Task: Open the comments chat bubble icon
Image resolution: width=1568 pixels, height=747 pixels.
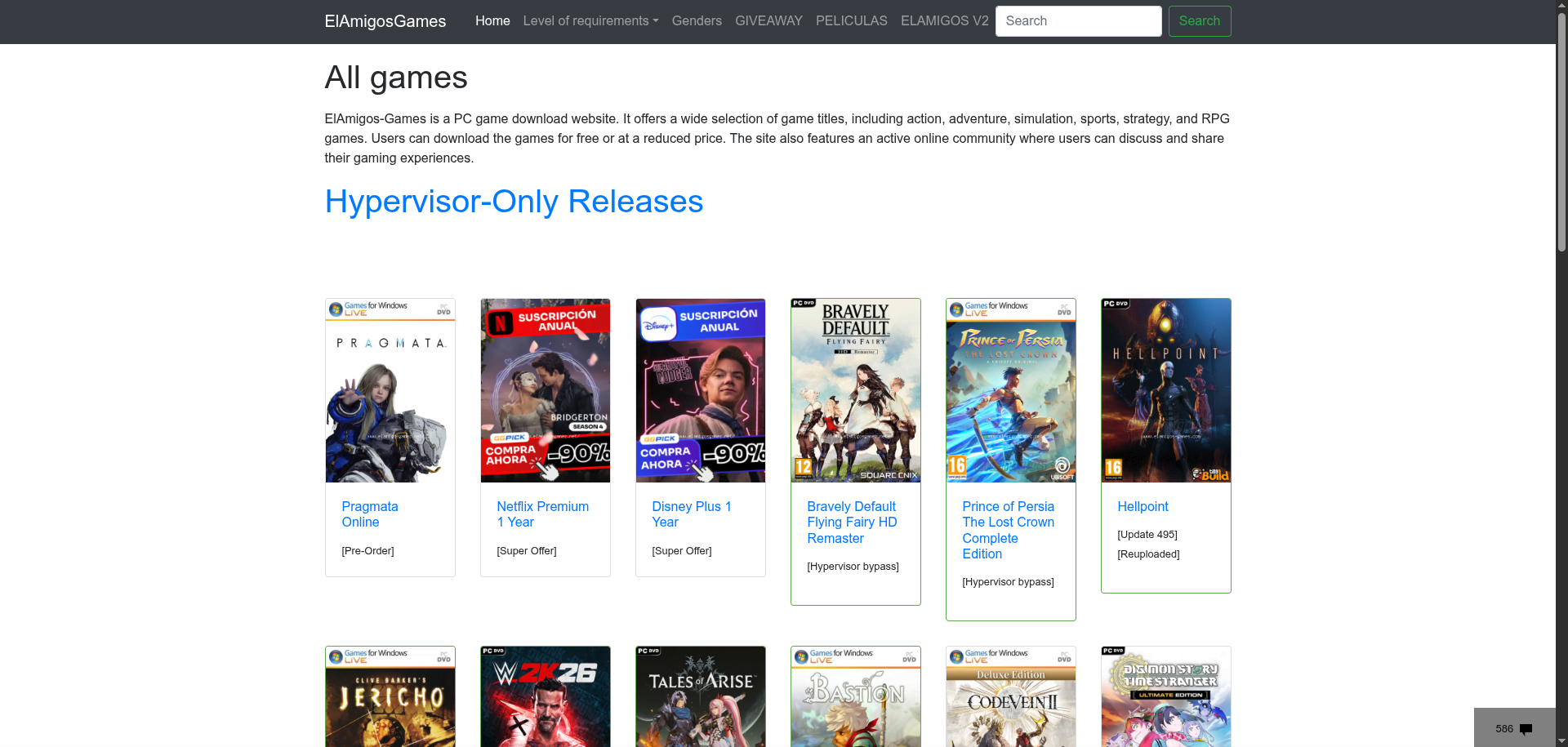Action: (1525, 729)
